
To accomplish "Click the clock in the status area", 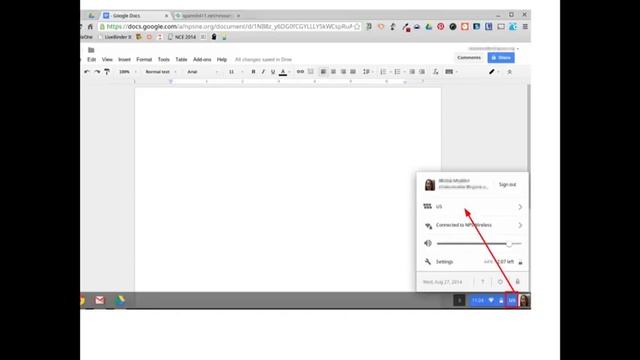I will [x=478, y=301].
